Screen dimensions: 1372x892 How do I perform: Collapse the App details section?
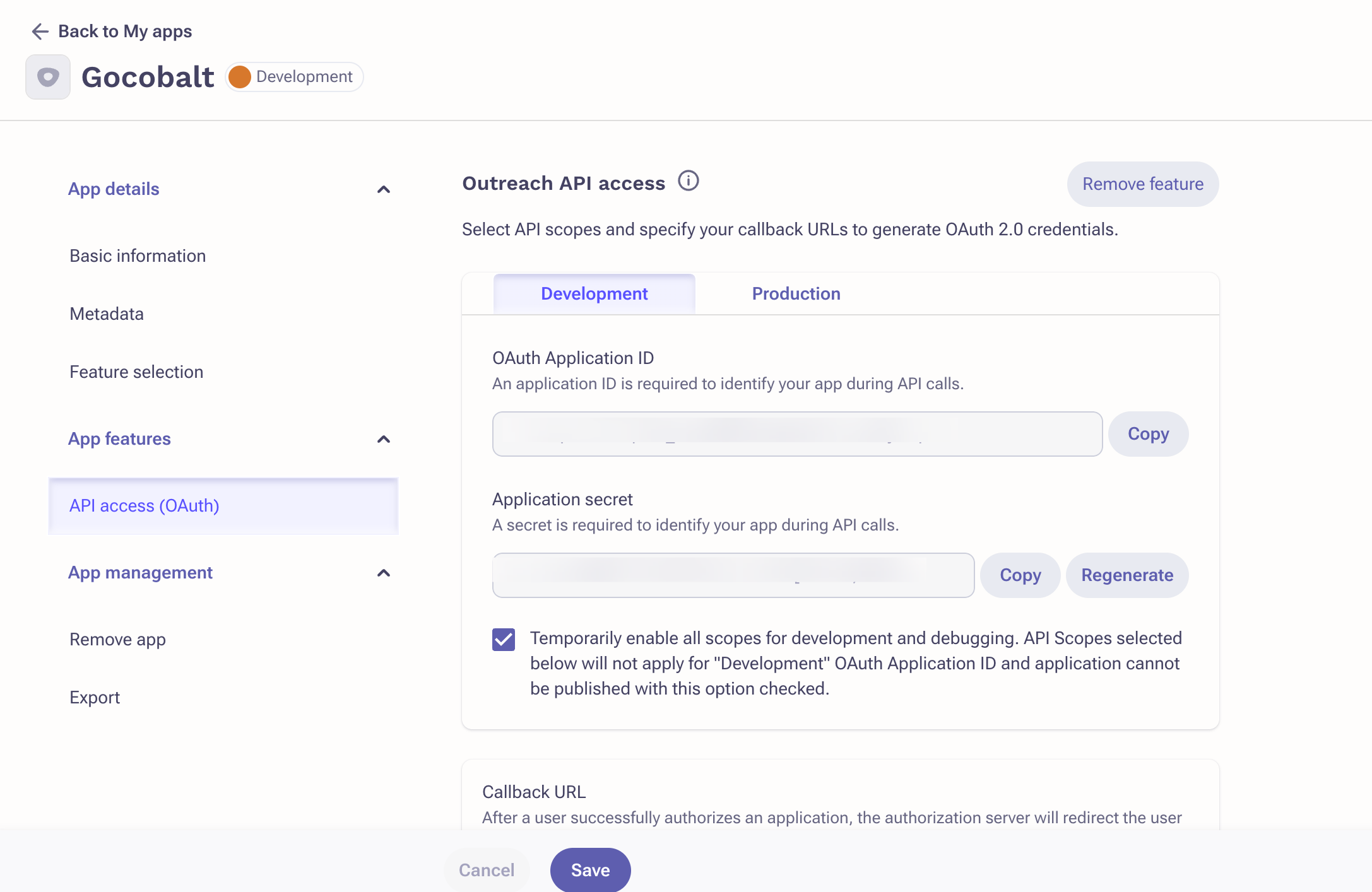383,189
